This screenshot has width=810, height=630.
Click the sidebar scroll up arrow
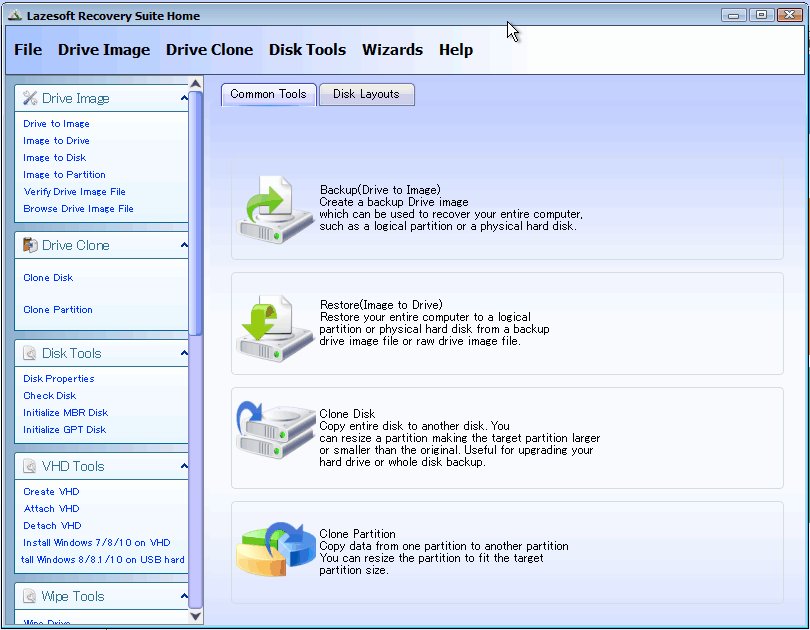click(x=195, y=84)
